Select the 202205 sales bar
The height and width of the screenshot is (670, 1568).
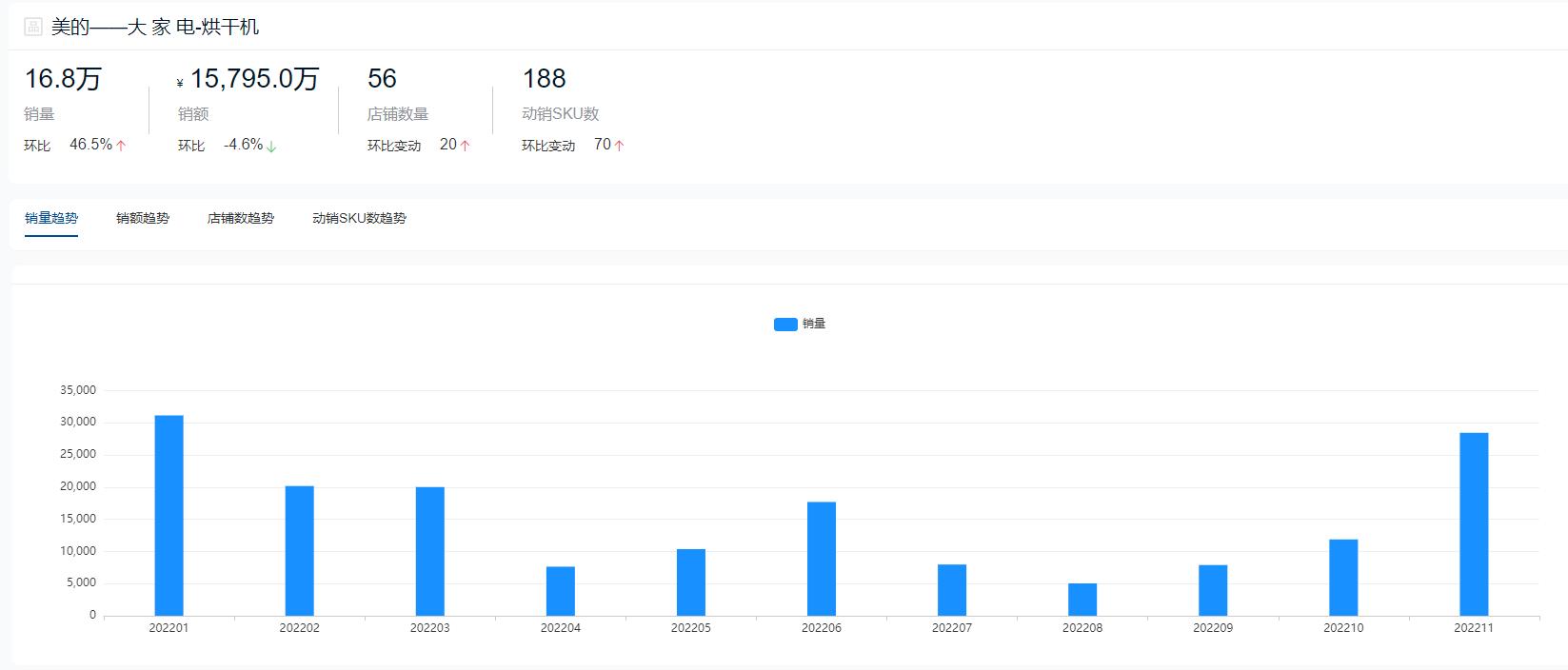(x=691, y=582)
